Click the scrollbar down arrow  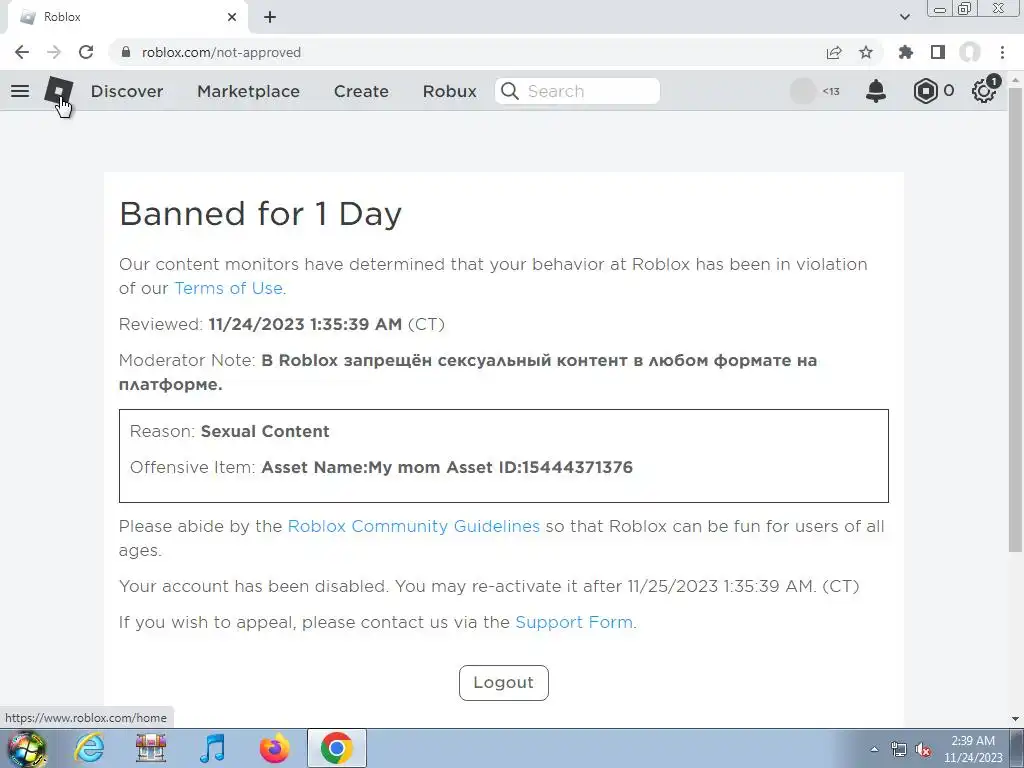pos(1015,719)
